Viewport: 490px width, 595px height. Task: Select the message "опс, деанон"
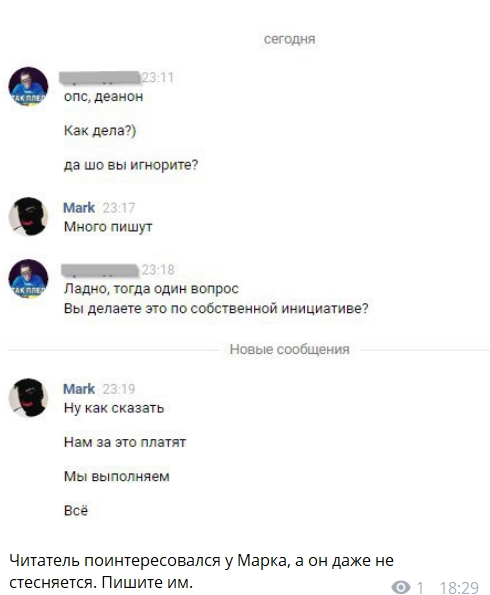(104, 96)
